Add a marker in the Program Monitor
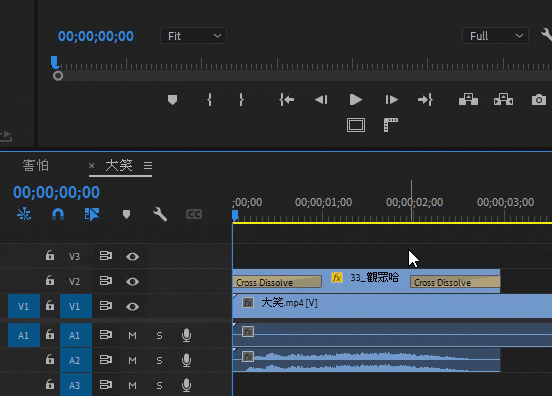Viewport: 552px width, 396px height. point(172,100)
